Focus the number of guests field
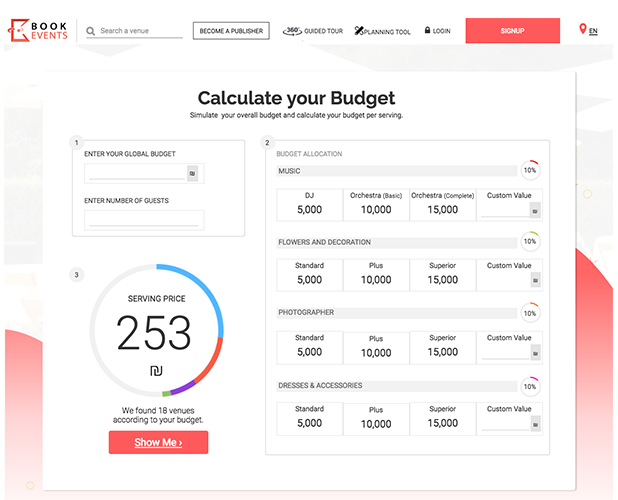618x500 pixels. (144, 220)
